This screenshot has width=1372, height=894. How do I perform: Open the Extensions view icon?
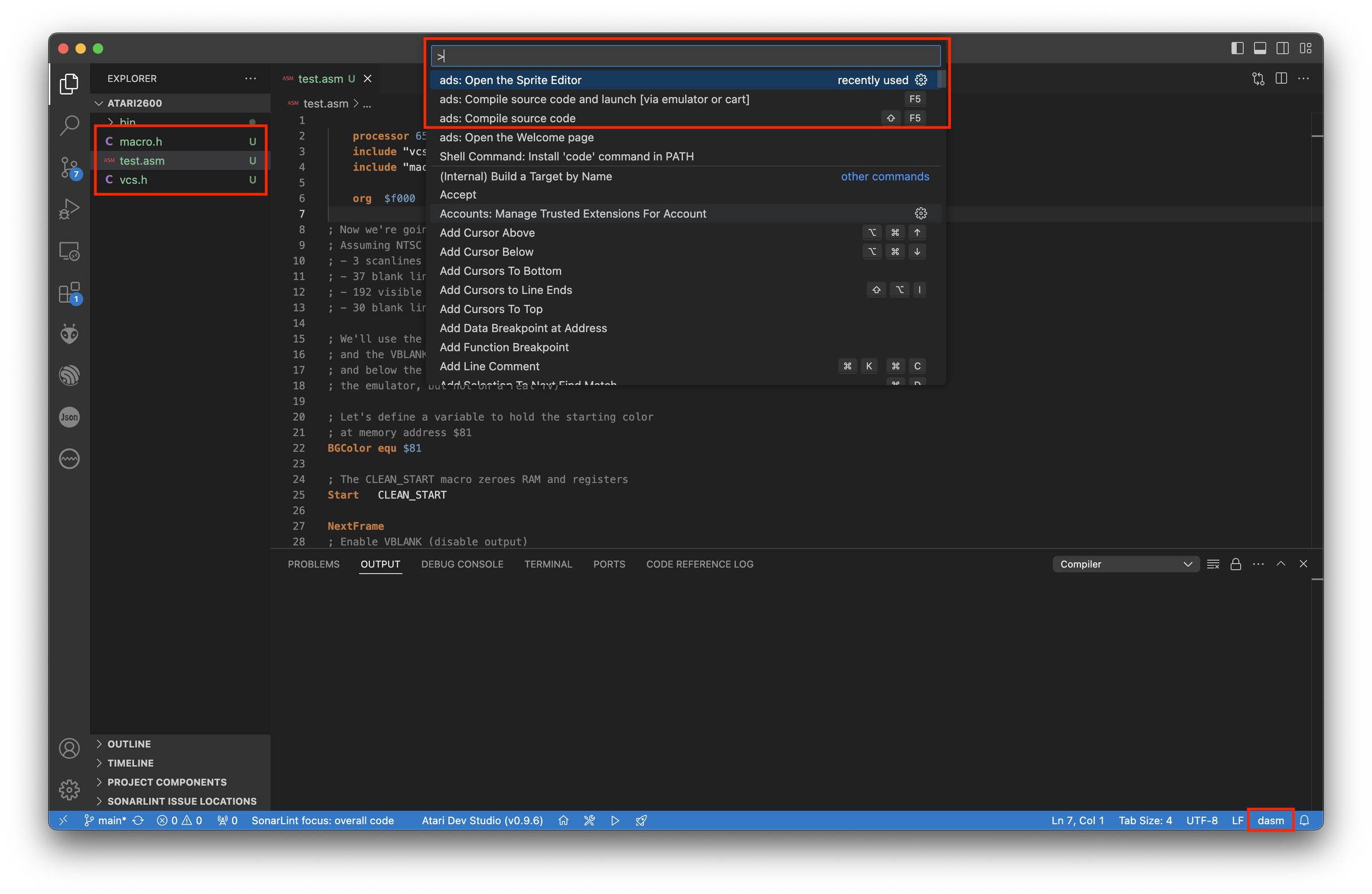pos(69,293)
